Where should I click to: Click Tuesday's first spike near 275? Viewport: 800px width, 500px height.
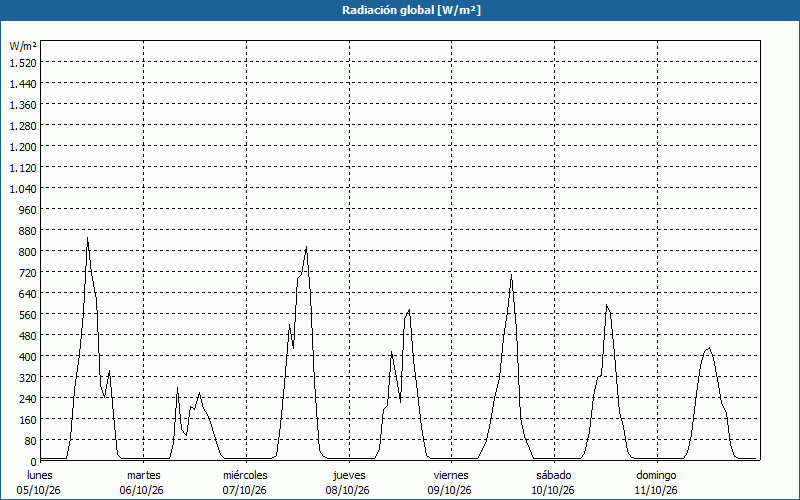pyautogui.click(x=178, y=388)
